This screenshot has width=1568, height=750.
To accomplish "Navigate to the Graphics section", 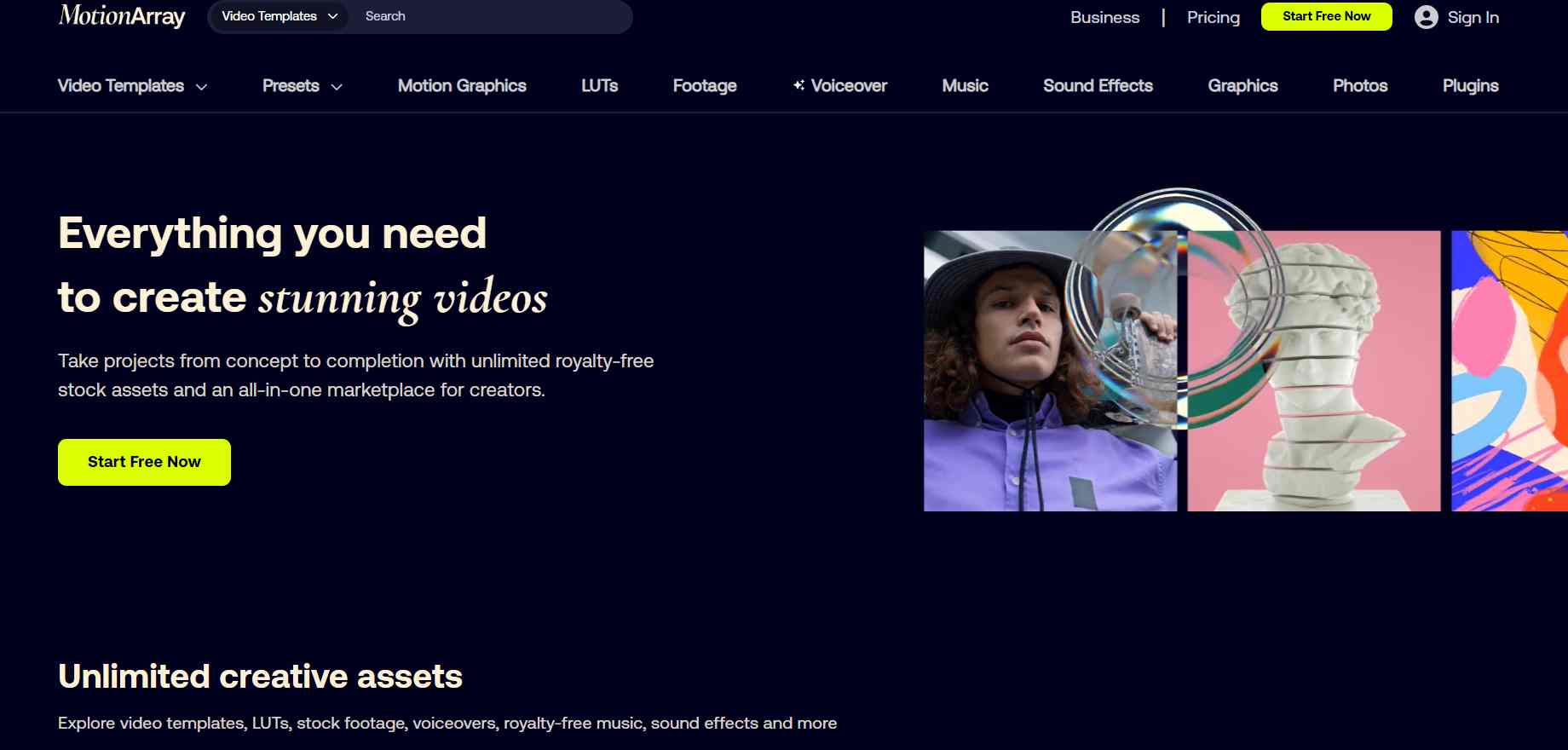I will coord(1243,85).
